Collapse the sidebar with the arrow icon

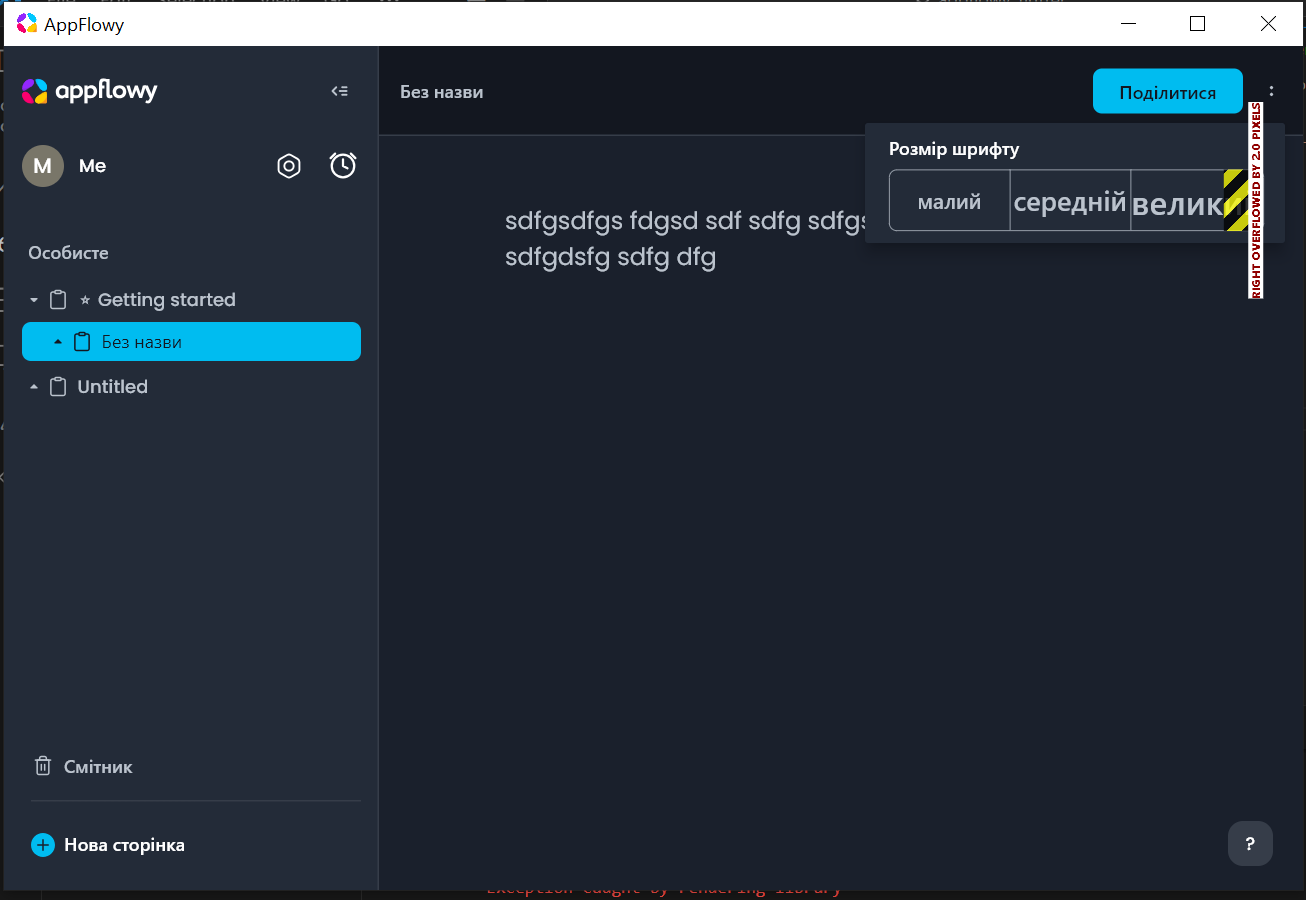click(339, 90)
